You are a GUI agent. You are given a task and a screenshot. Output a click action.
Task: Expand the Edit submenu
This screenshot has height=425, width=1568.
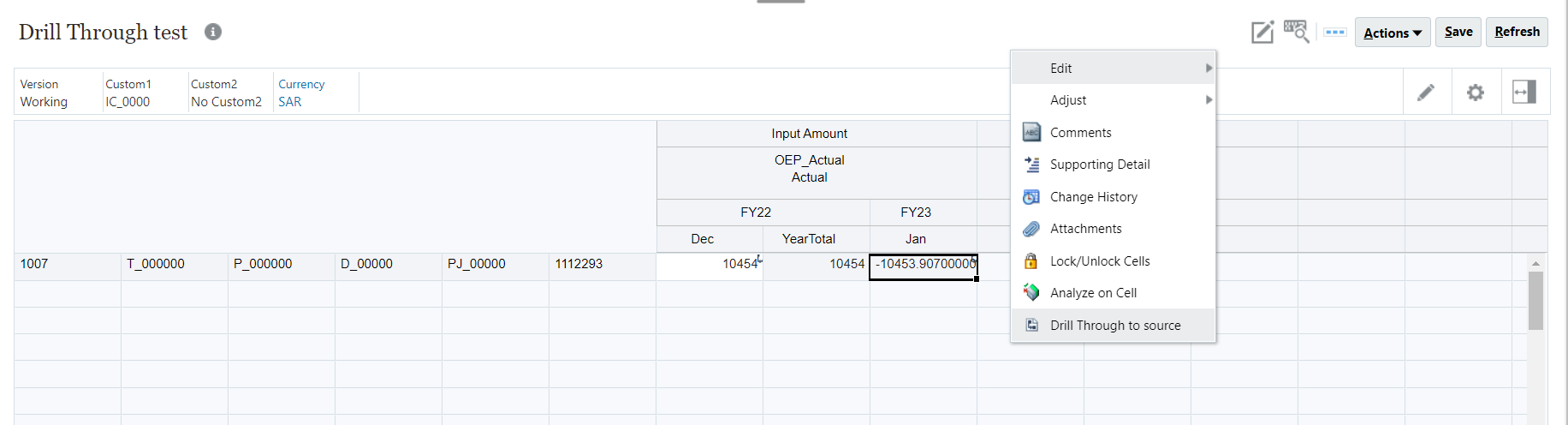click(x=1113, y=69)
